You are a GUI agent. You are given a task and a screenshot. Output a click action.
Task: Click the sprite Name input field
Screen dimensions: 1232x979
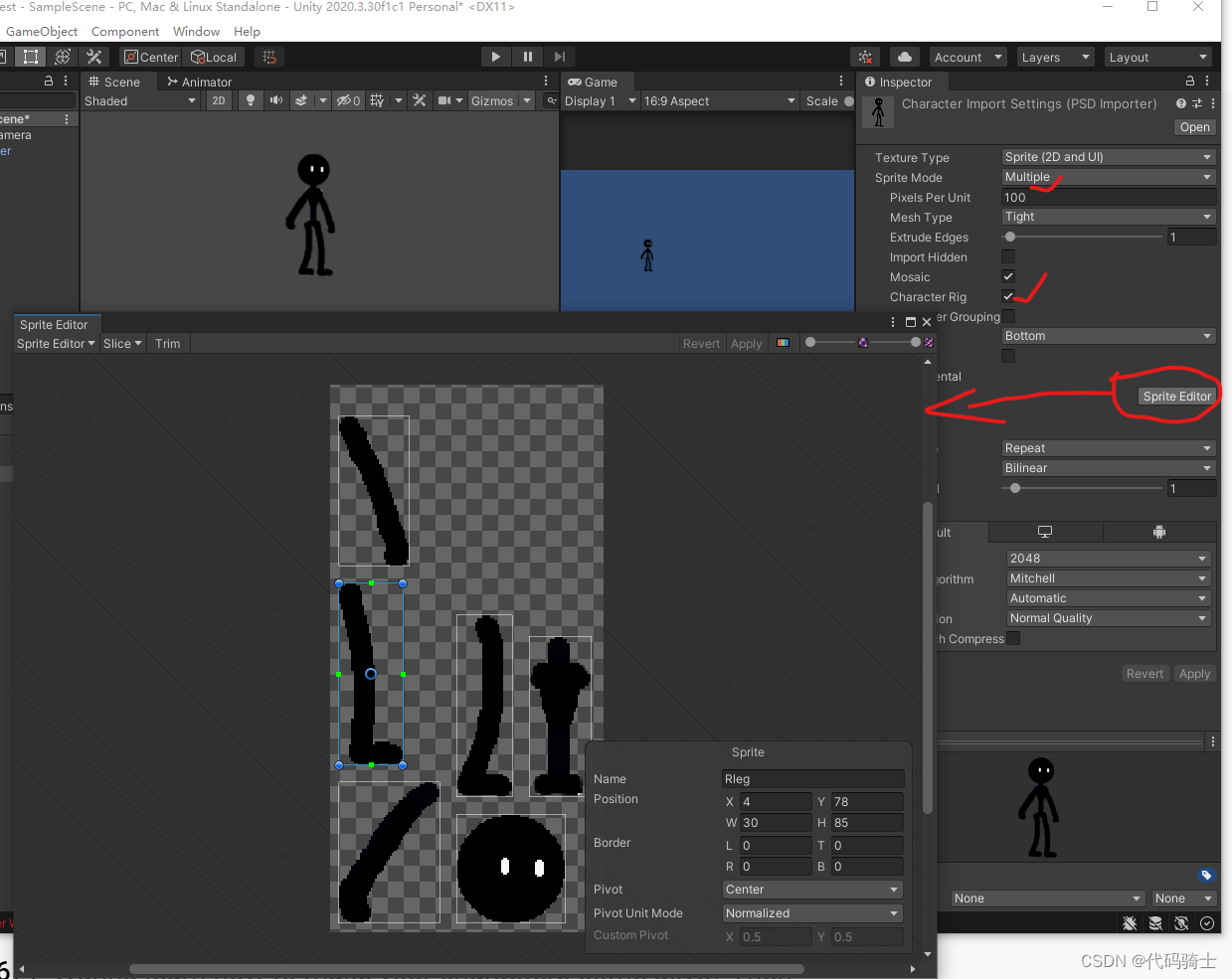point(812,778)
